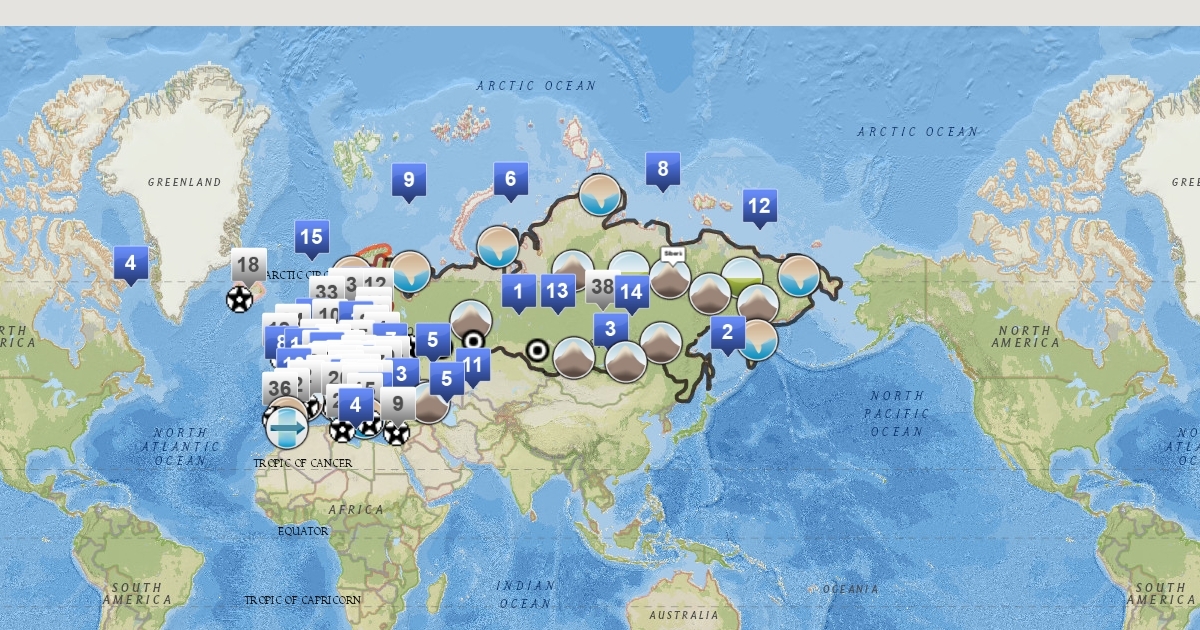1200x630 pixels.
Task: Select the gray 9 marker above Africa
Action: point(397,404)
